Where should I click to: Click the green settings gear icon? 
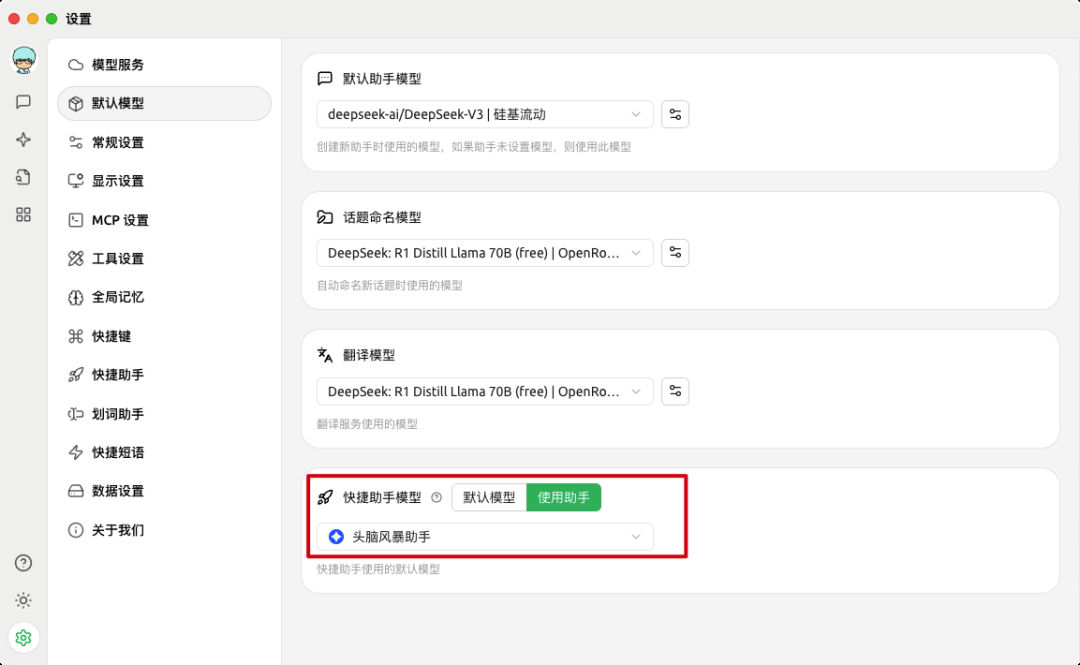point(23,637)
